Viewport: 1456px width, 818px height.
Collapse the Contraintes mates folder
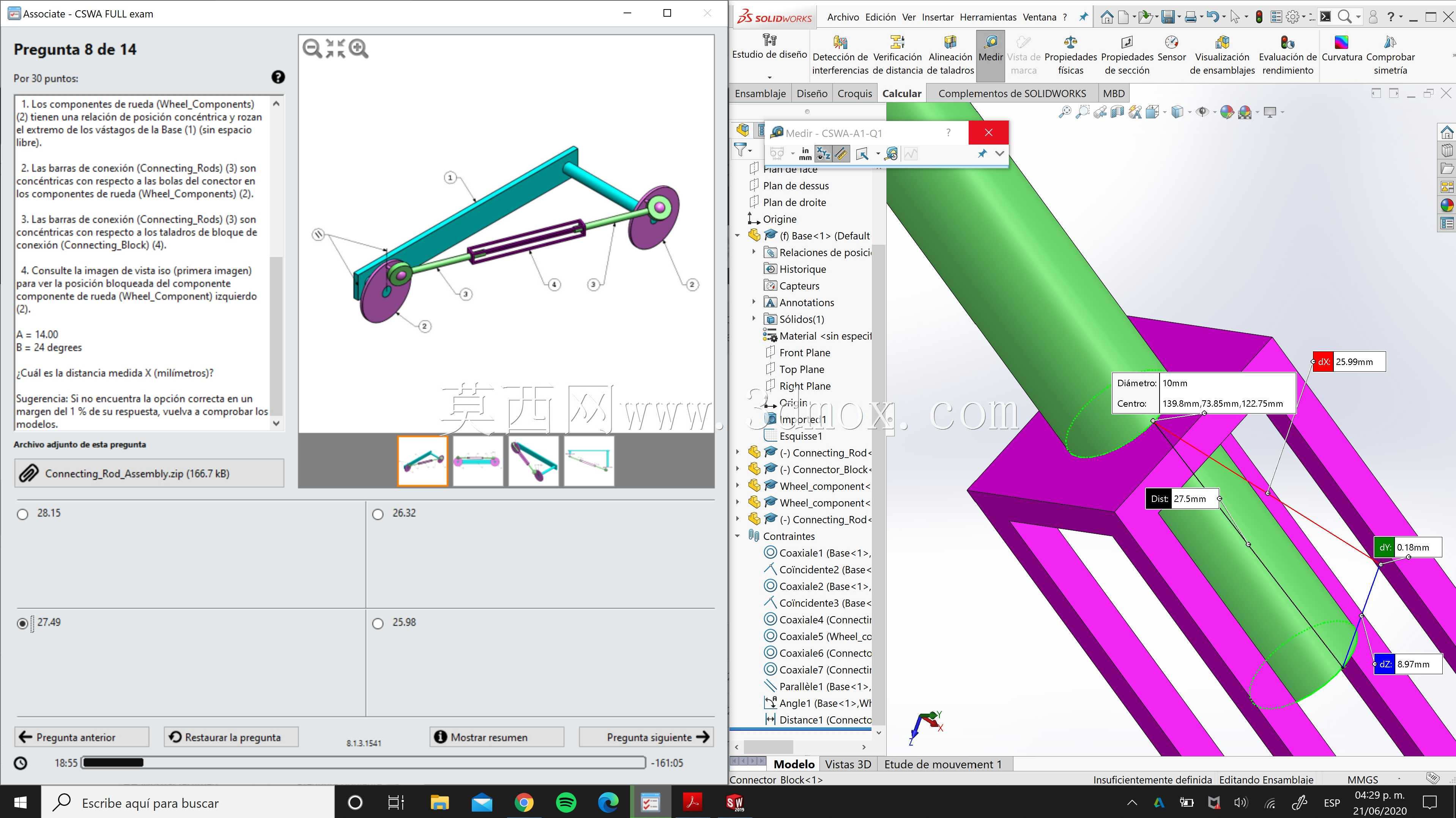(737, 536)
